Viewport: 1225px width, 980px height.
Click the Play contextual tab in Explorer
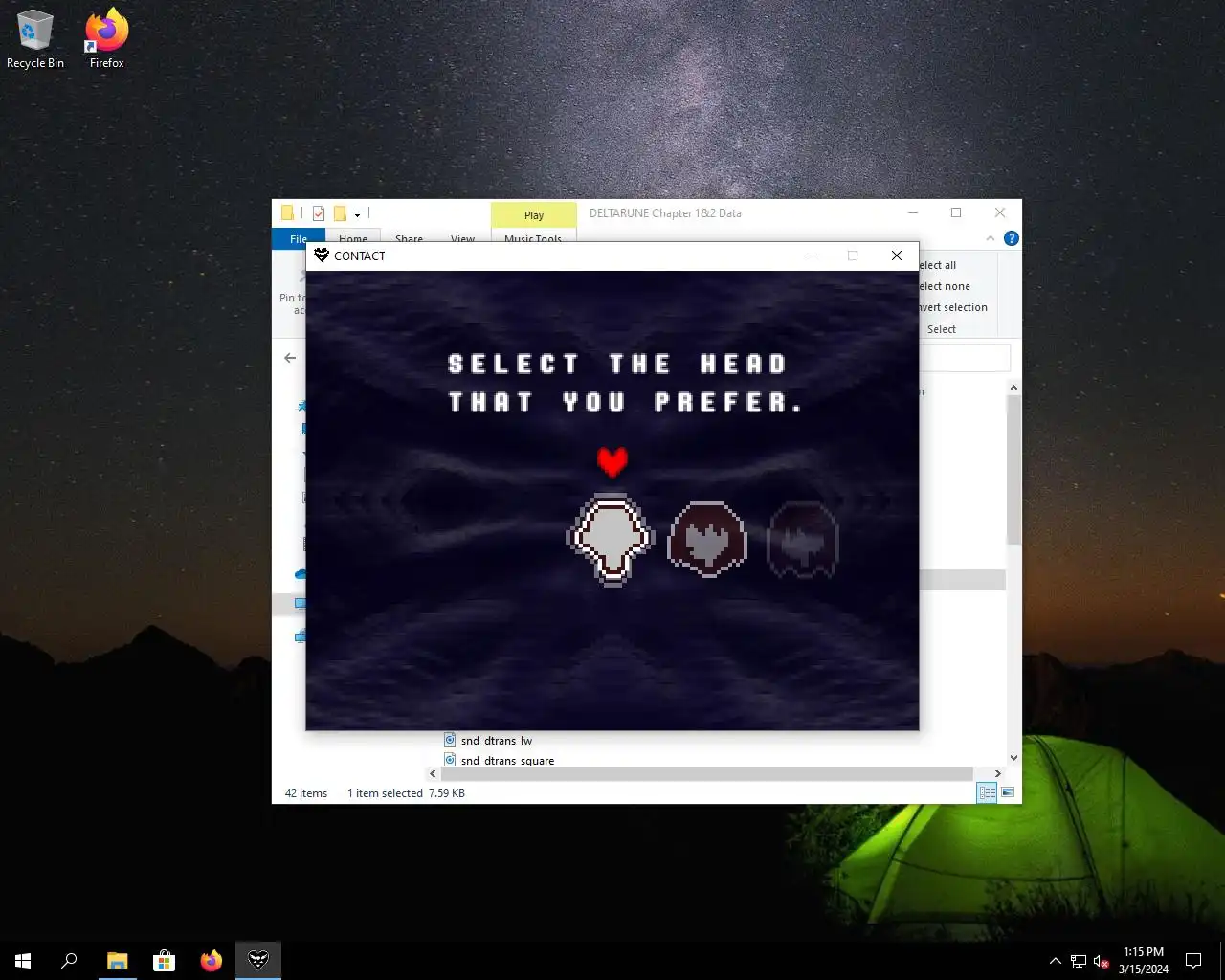pyautogui.click(x=534, y=215)
